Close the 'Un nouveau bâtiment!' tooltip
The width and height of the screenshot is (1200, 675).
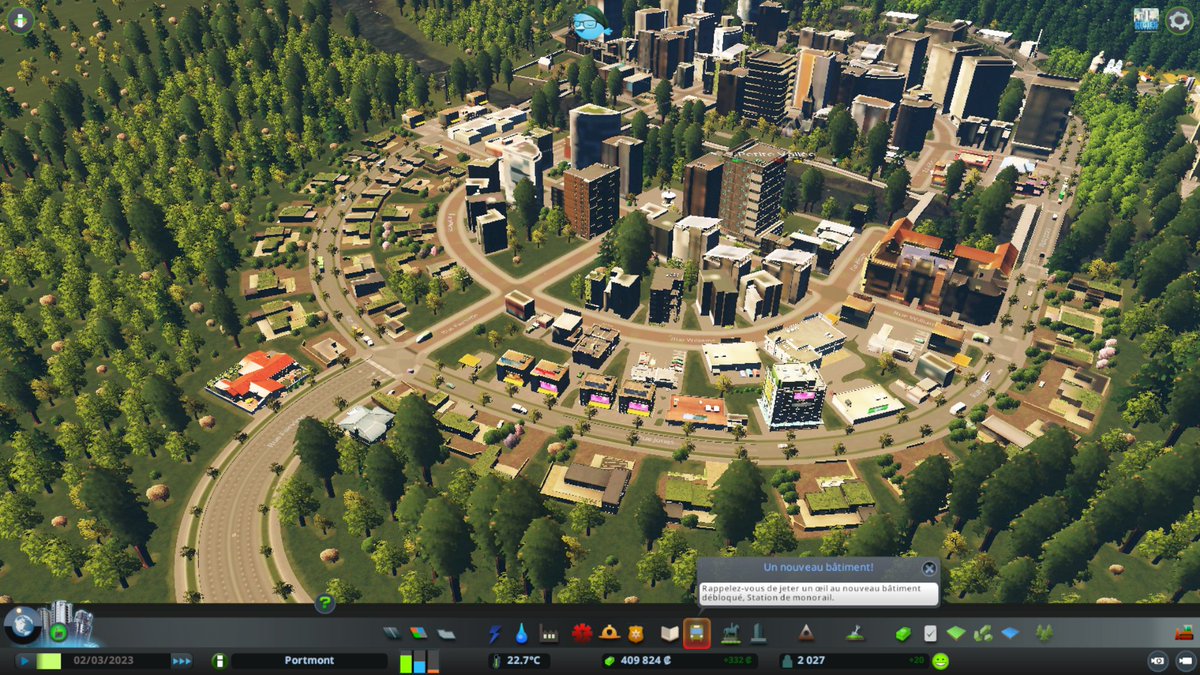tap(929, 568)
